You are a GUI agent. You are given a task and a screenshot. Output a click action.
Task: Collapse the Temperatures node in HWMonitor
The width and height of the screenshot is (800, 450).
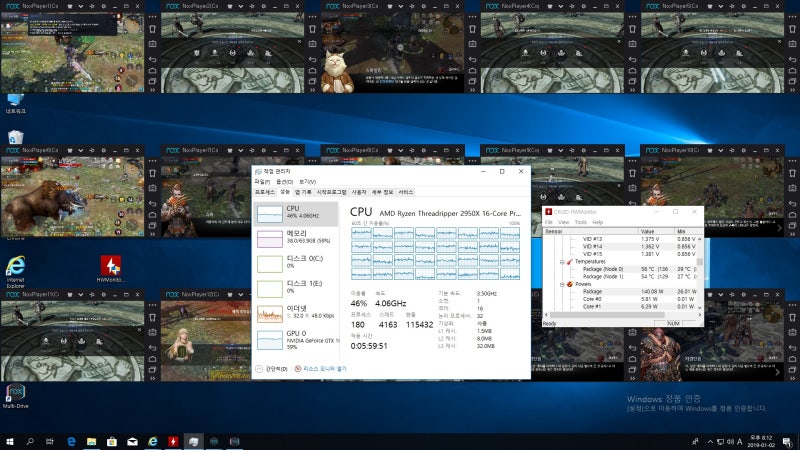(562, 262)
